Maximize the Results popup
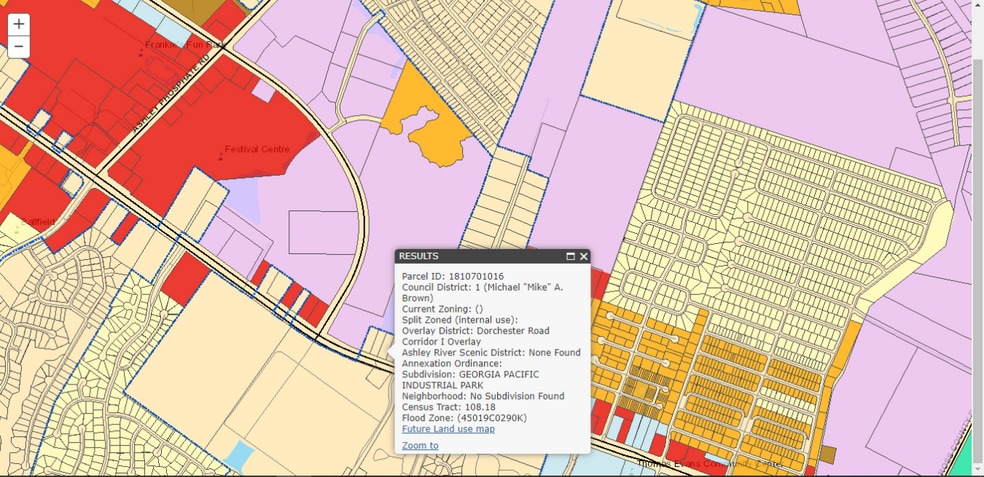984x477 pixels. pyautogui.click(x=571, y=256)
